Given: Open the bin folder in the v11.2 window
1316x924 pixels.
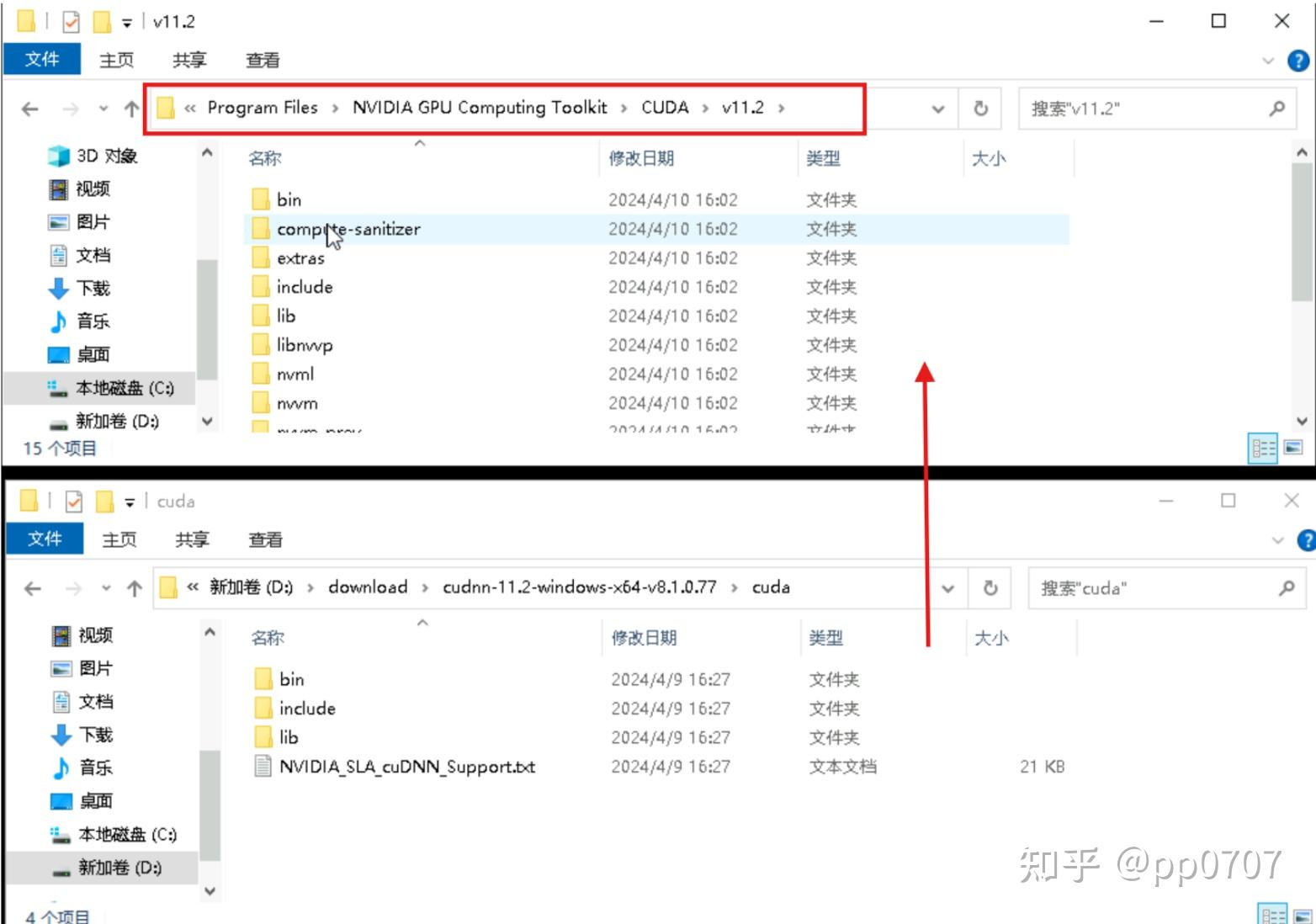Looking at the screenshot, I should point(289,199).
